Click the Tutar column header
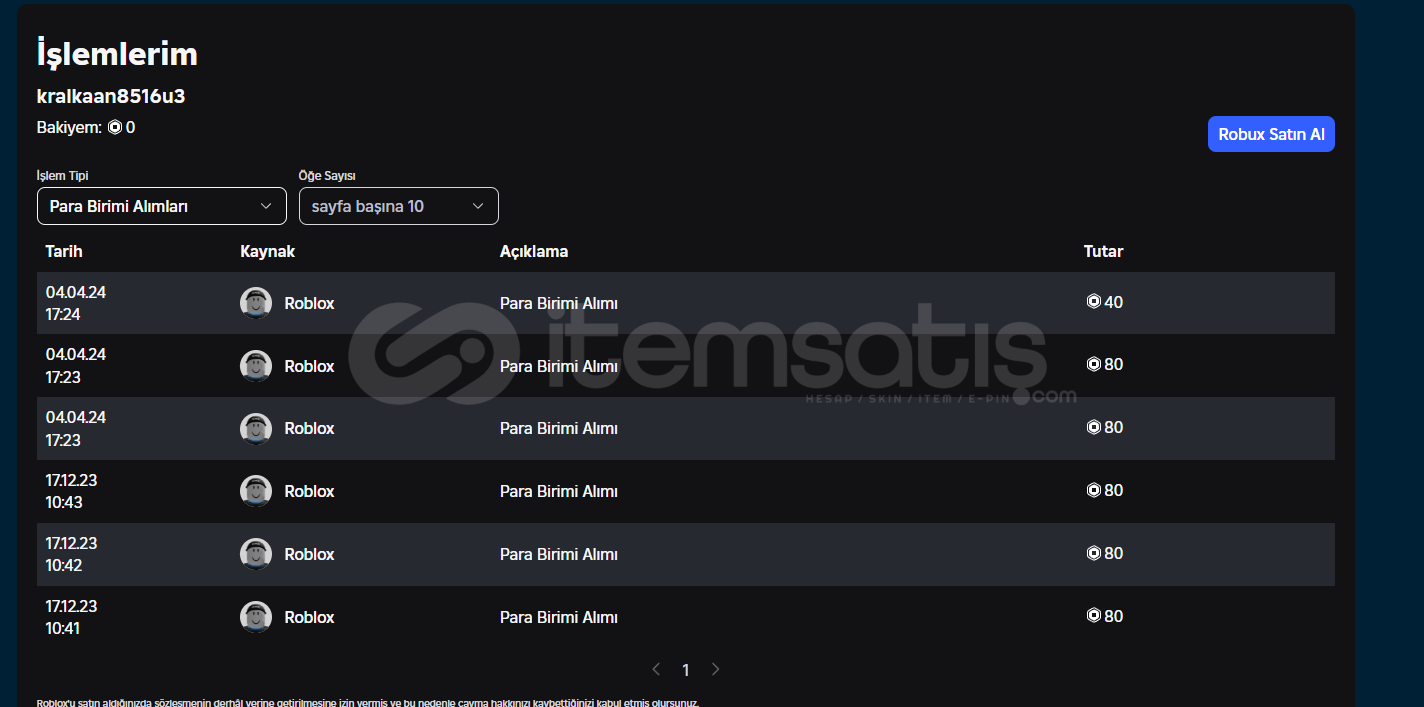 (1103, 251)
